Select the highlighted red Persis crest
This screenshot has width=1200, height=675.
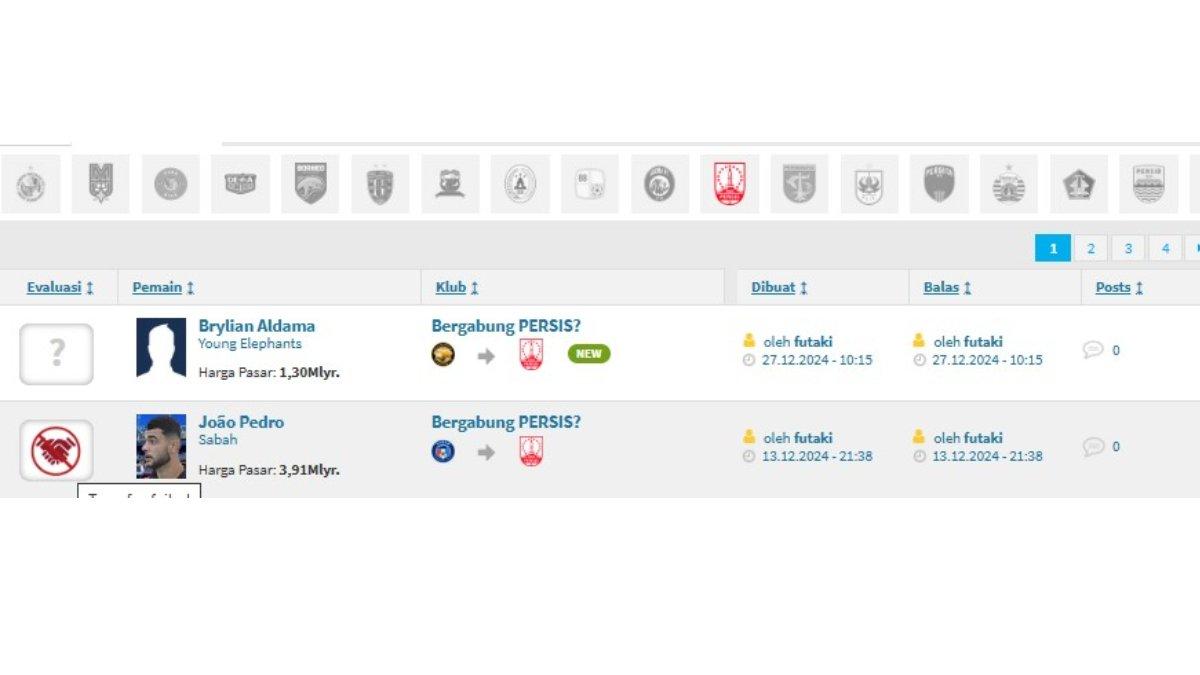pos(729,184)
